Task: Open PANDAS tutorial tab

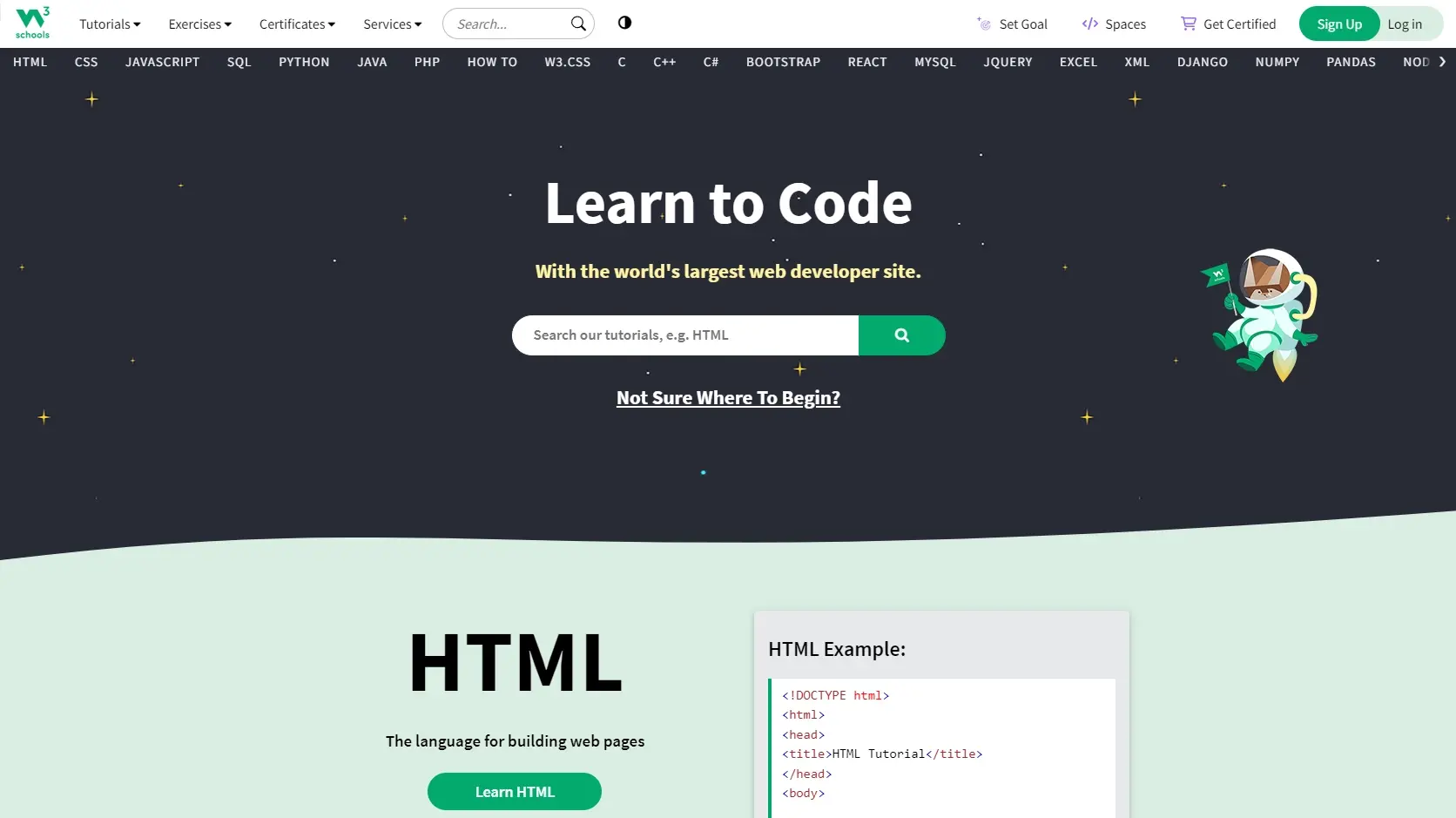Action: 1351,62
